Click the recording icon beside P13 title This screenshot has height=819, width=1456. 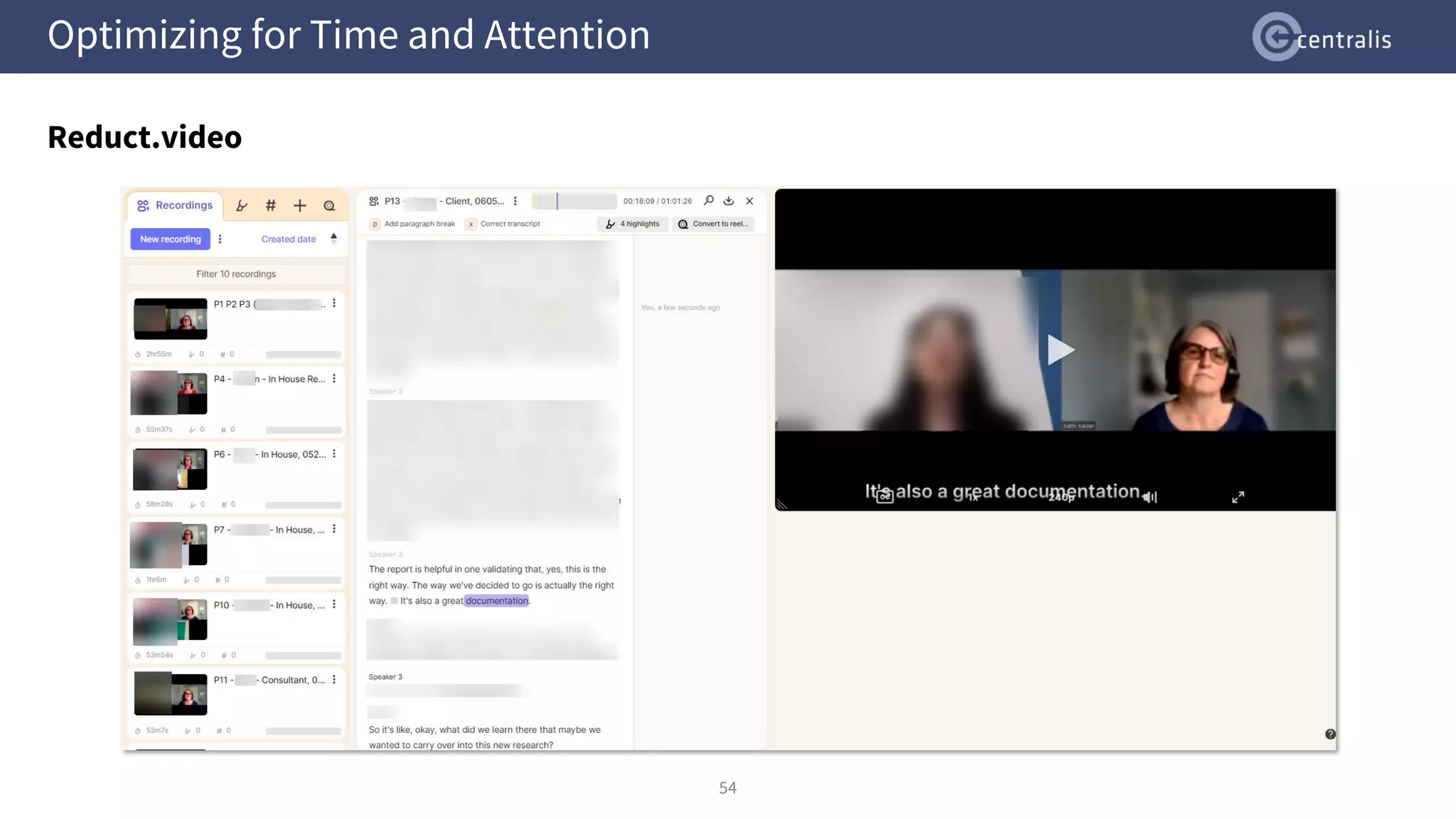pos(374,201)
